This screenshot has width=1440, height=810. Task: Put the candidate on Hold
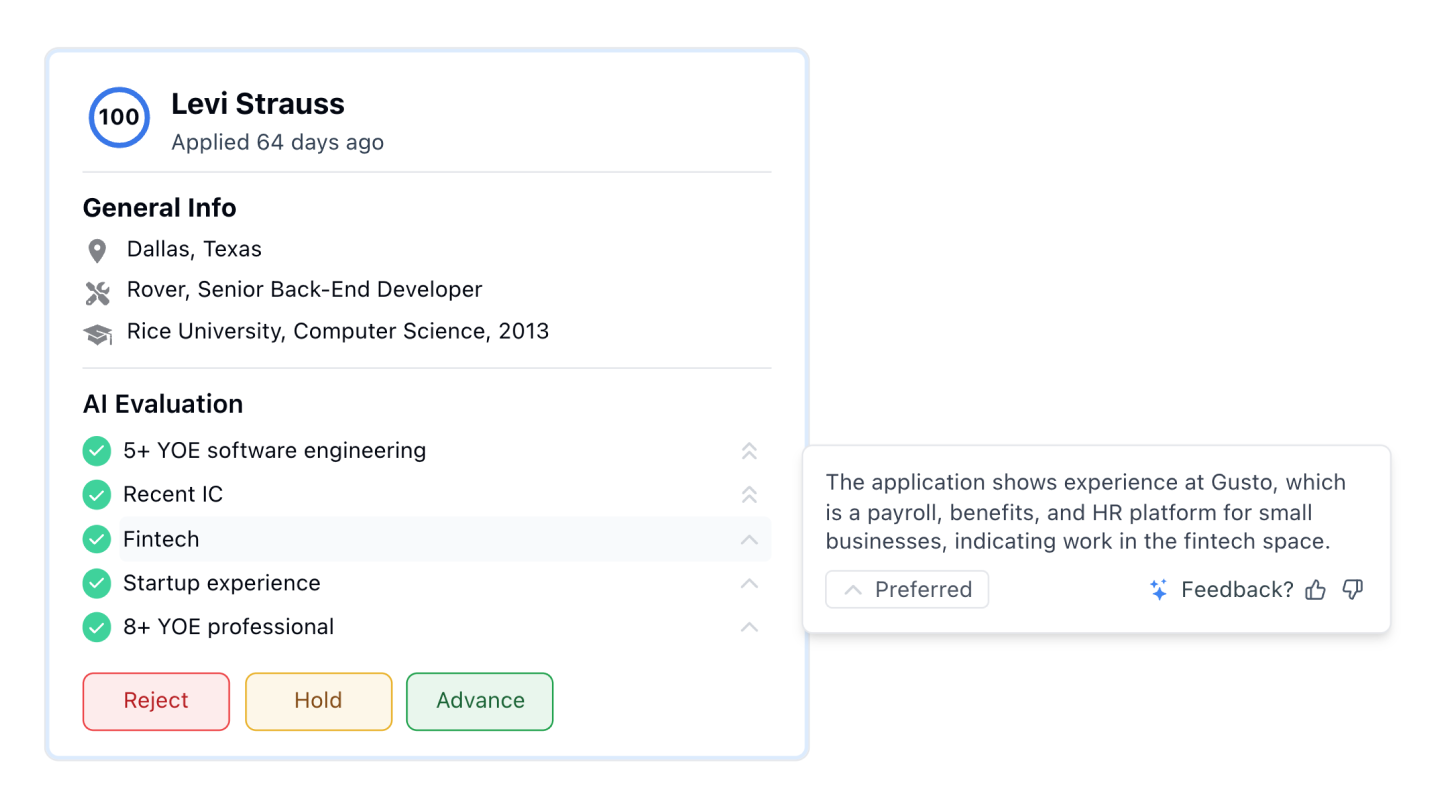318,701
